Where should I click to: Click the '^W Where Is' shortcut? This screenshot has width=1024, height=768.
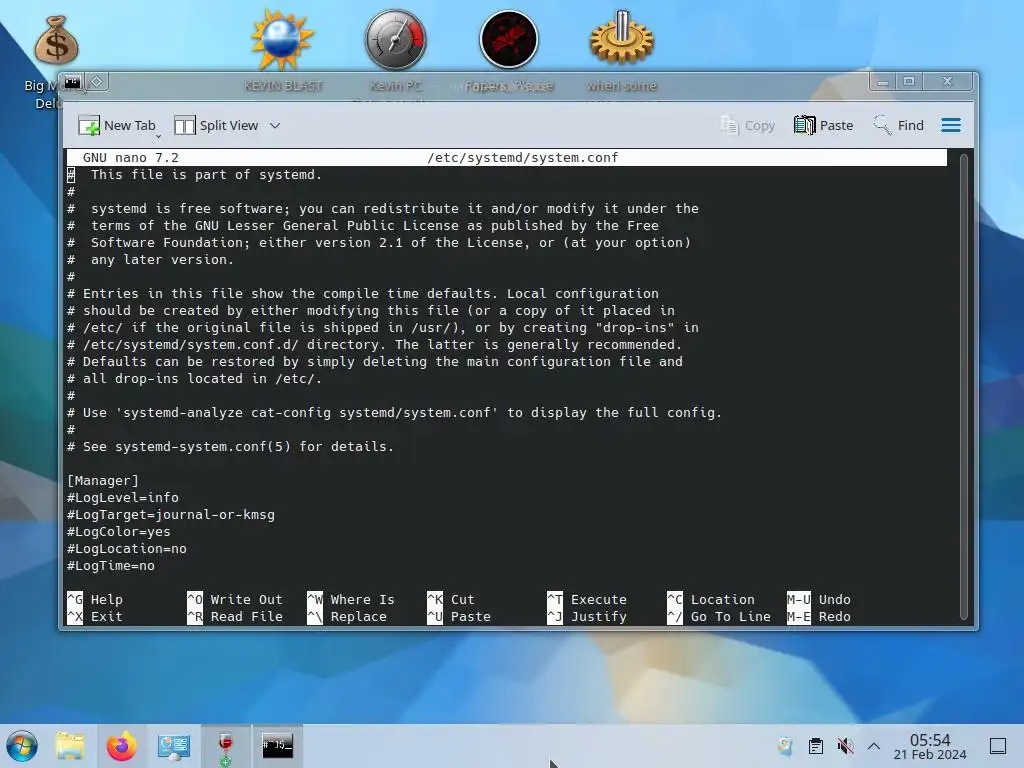click(351, 600)
